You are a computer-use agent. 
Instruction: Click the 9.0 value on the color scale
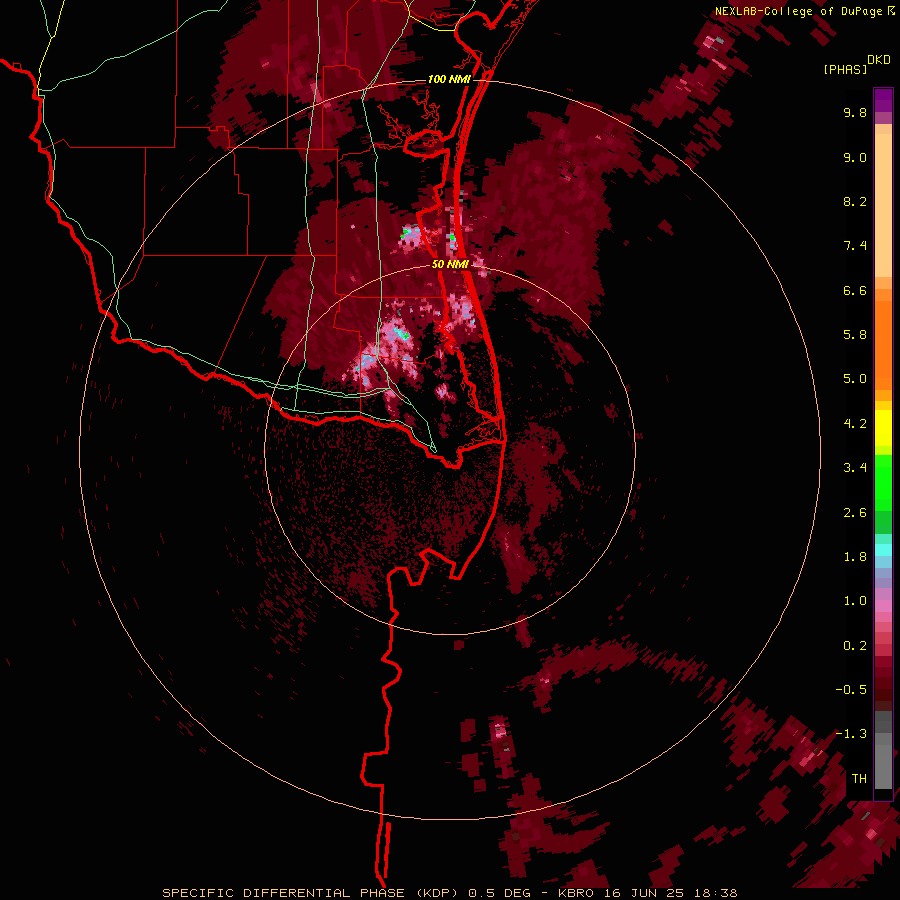coord(855,157)
